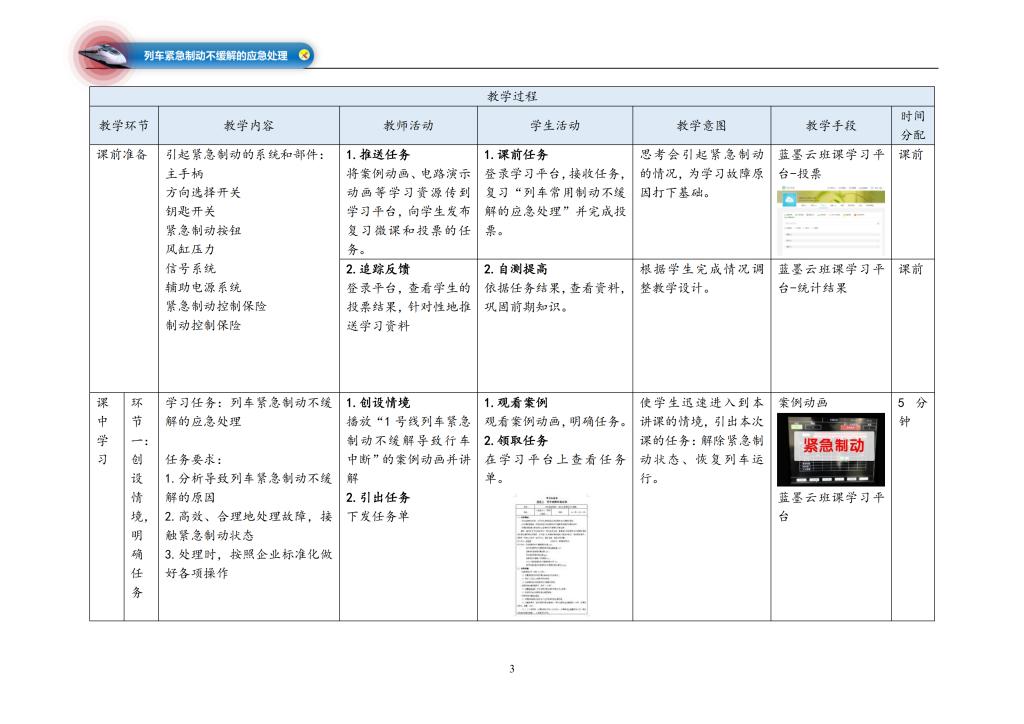Screen dimensions: 1024x724
Task: Open the task sheet document thumbnail
Action: point(550,554)
